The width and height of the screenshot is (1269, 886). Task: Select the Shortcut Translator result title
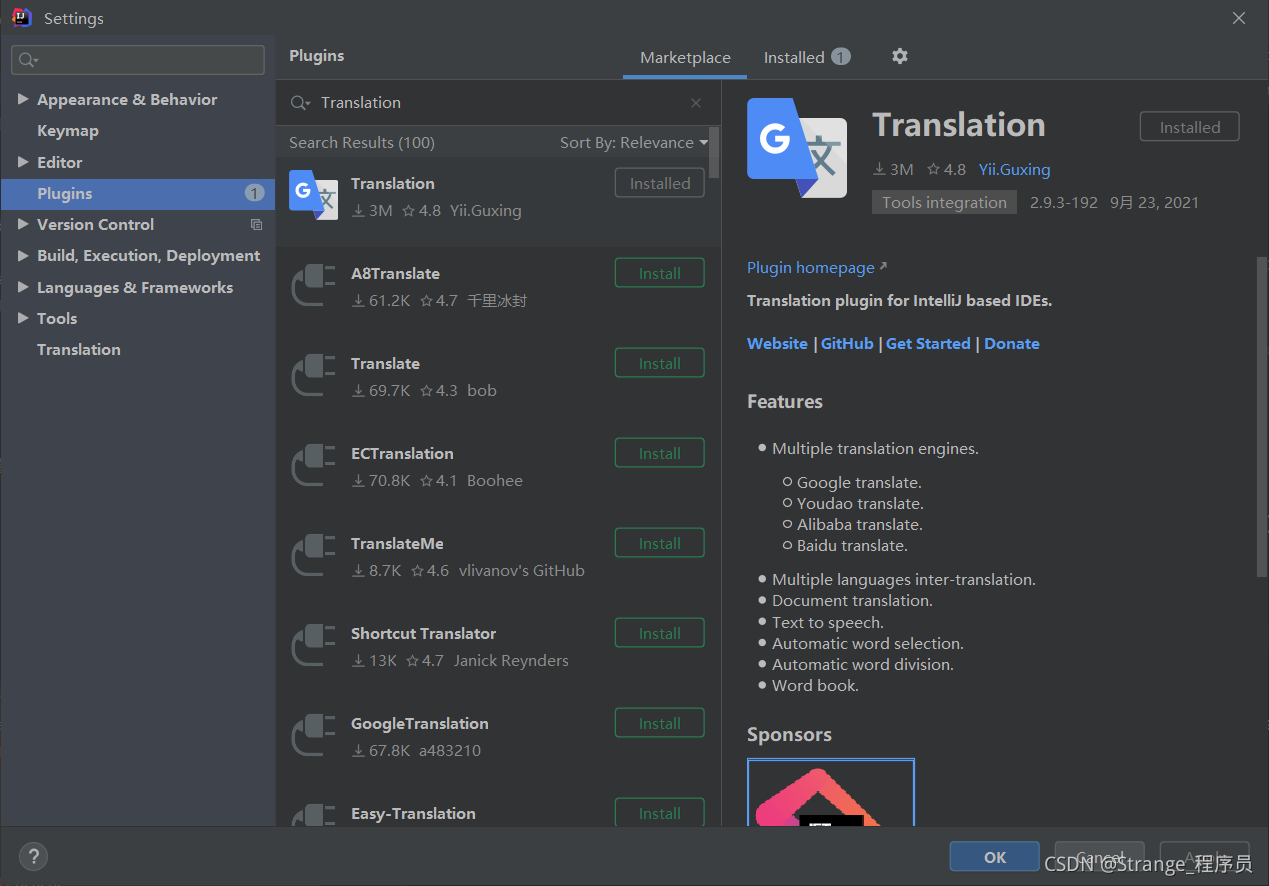pos(423,634)
